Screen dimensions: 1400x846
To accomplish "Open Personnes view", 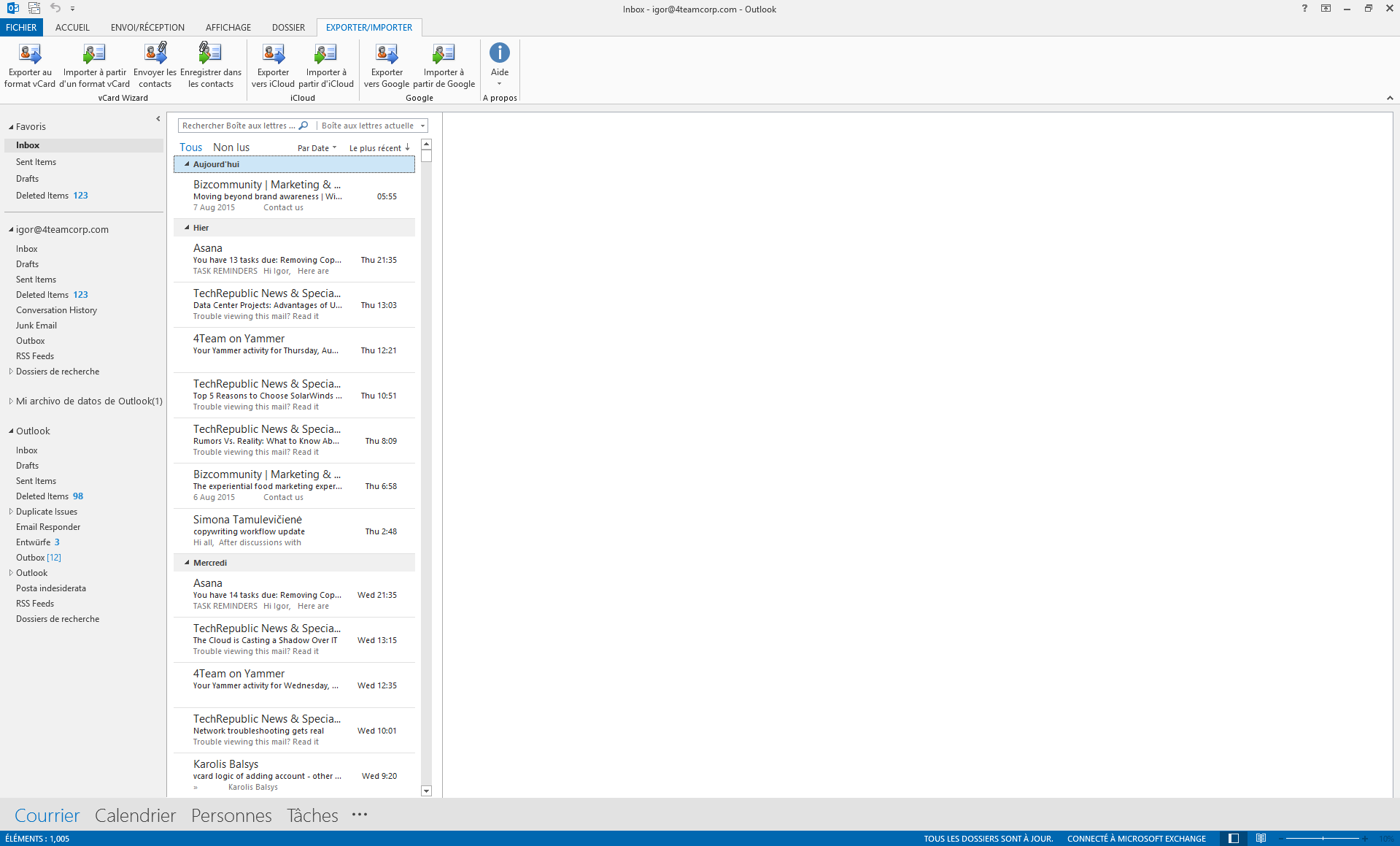I will click(x=231, y=815).
